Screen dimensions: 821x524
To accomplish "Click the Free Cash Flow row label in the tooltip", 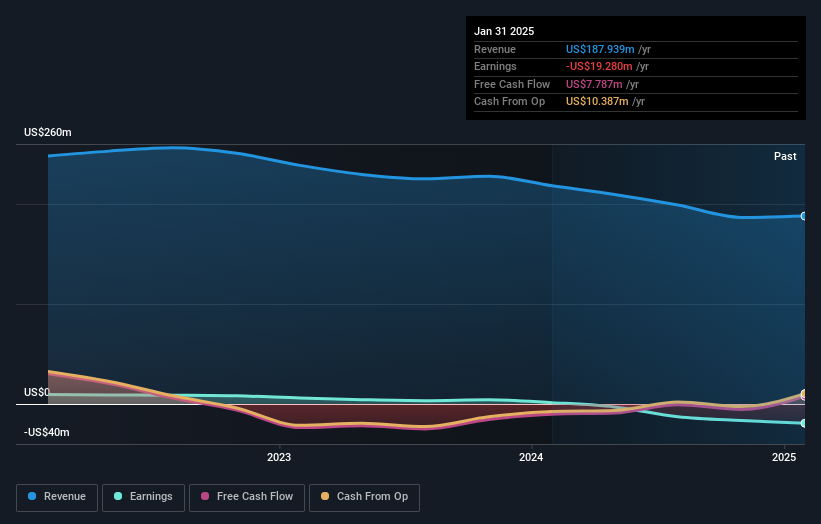I will [x=512, y=84].
